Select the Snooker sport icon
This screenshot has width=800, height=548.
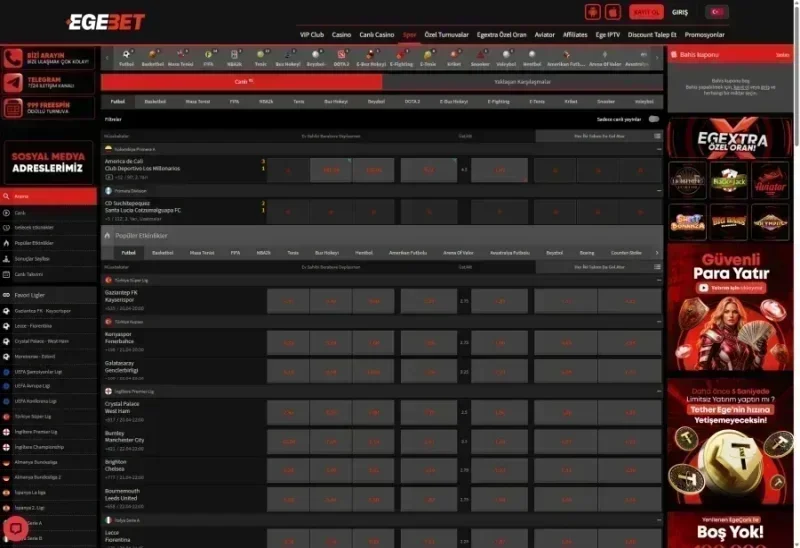(480, 58)
